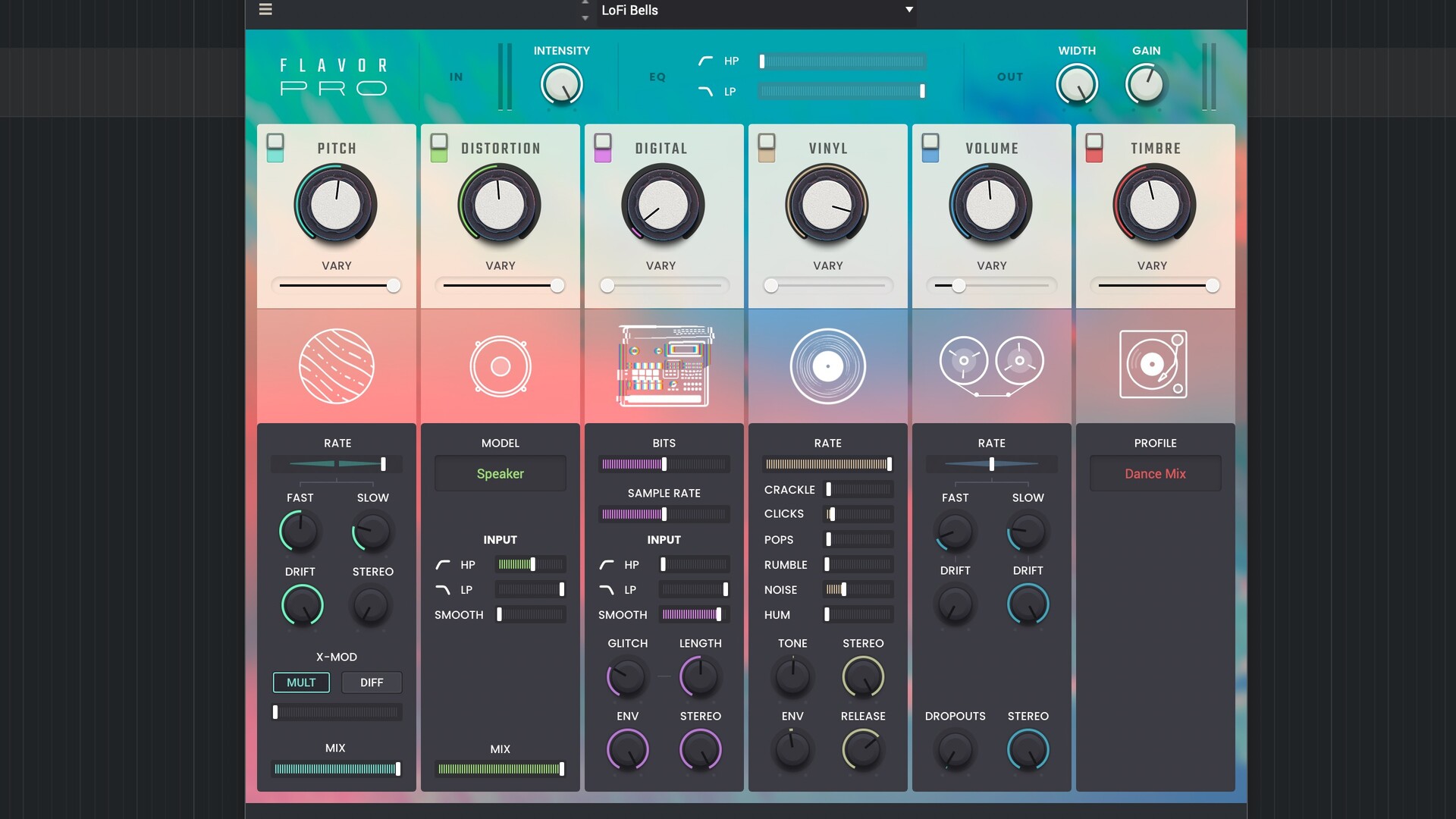Open the Speaker model selector

click(500, 474)
